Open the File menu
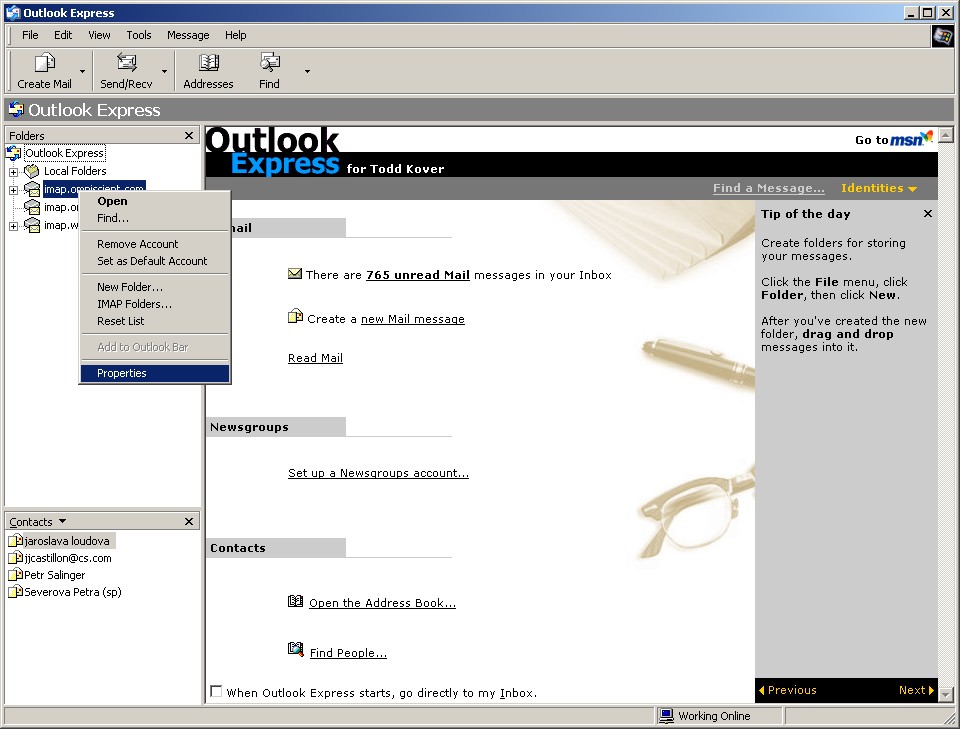 click(30, 35)
